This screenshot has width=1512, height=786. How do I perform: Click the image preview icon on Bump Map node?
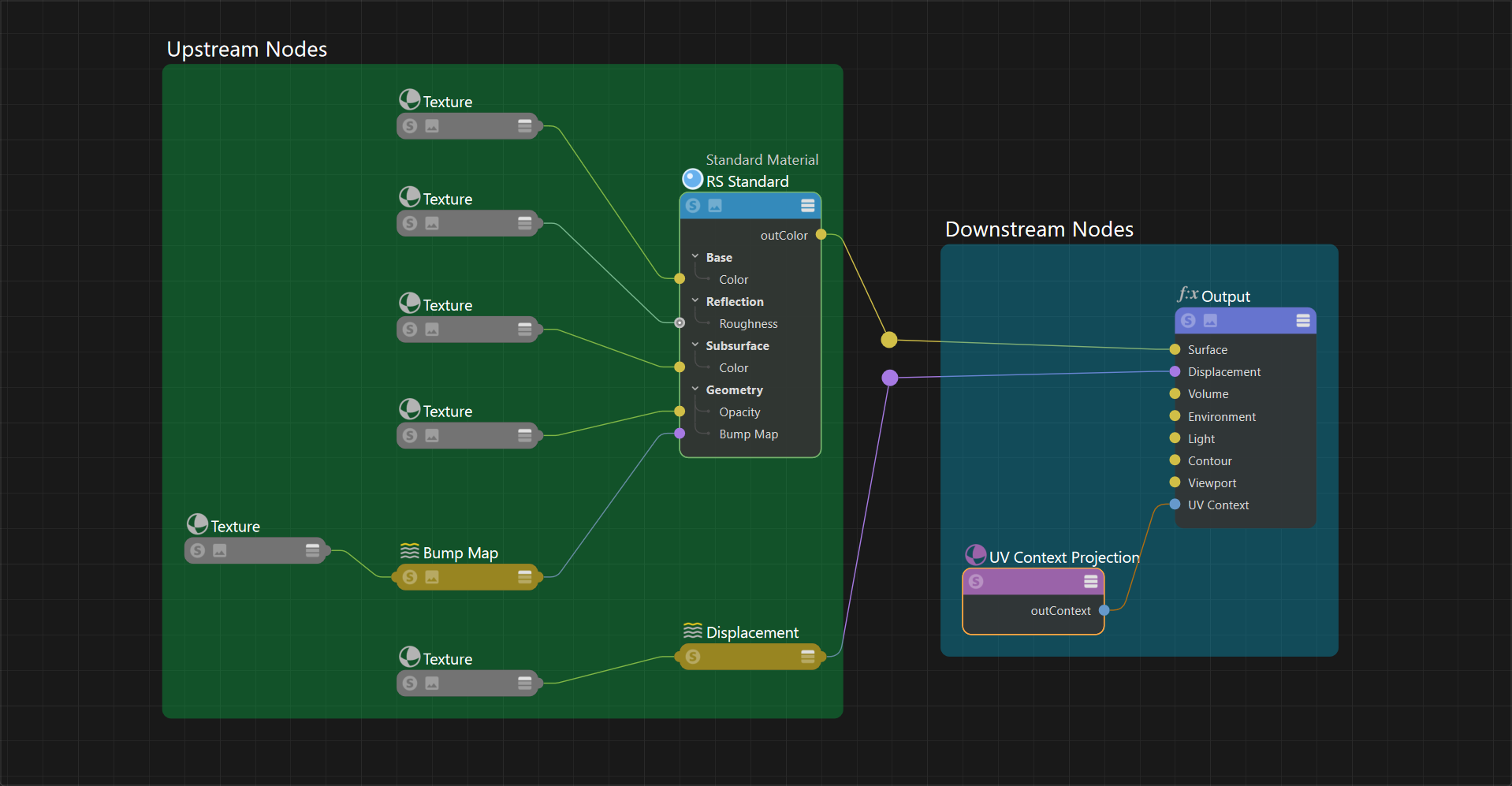432,577
